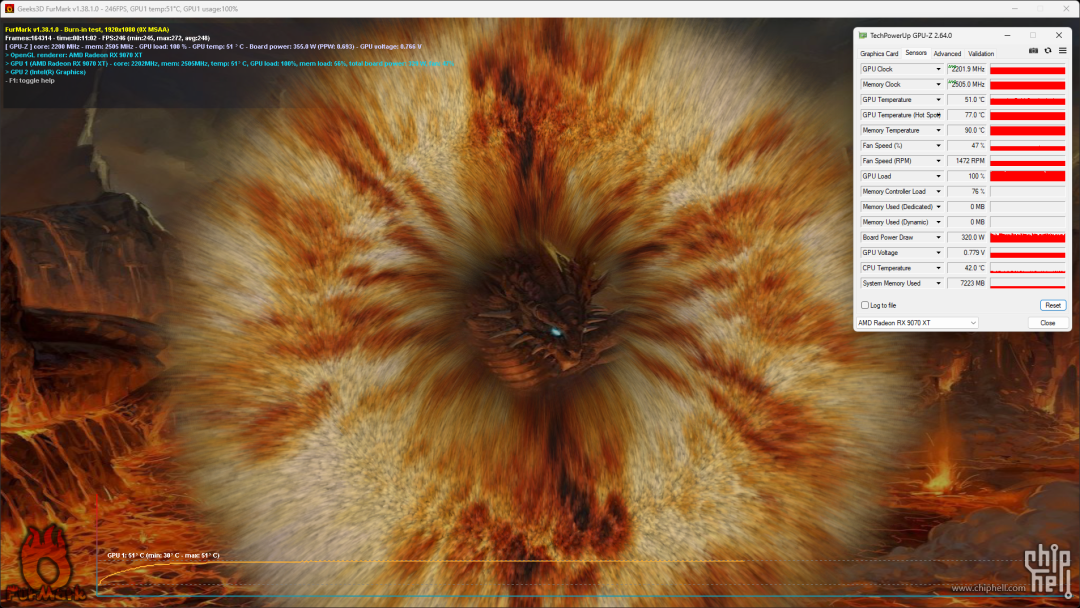Click the 320.0 W board power value
This screenshot has height=608, width=1080.
coord(966,238)
